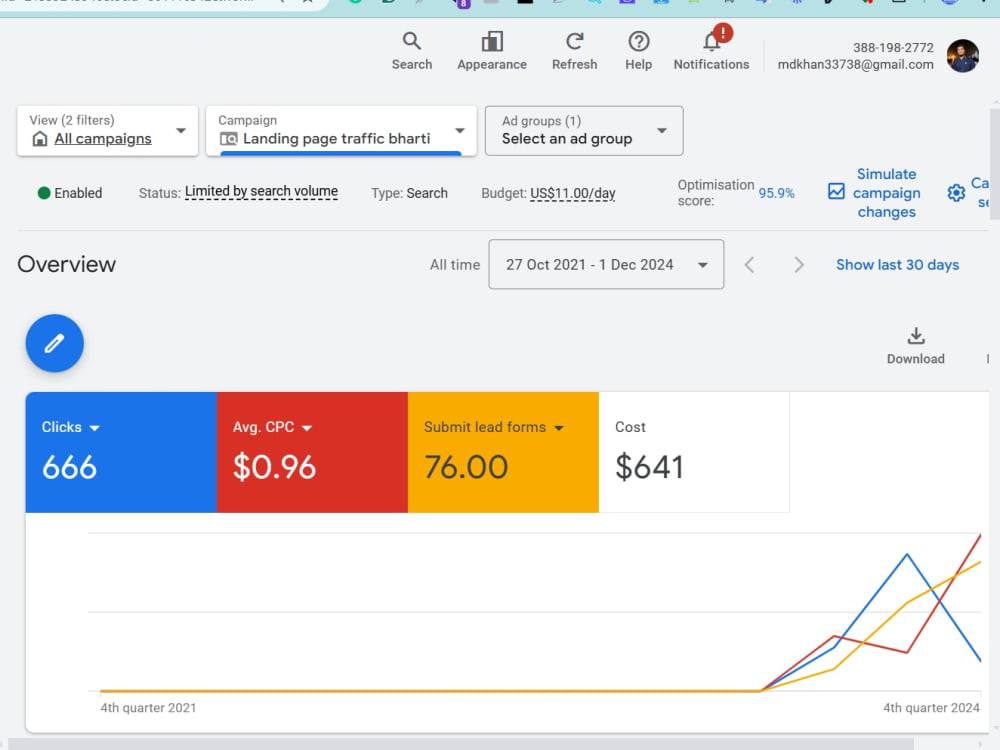Image resolution: width=1000 pixels, height=750 pixels.
Task: Open the date range picker
Action: (606, 264)
